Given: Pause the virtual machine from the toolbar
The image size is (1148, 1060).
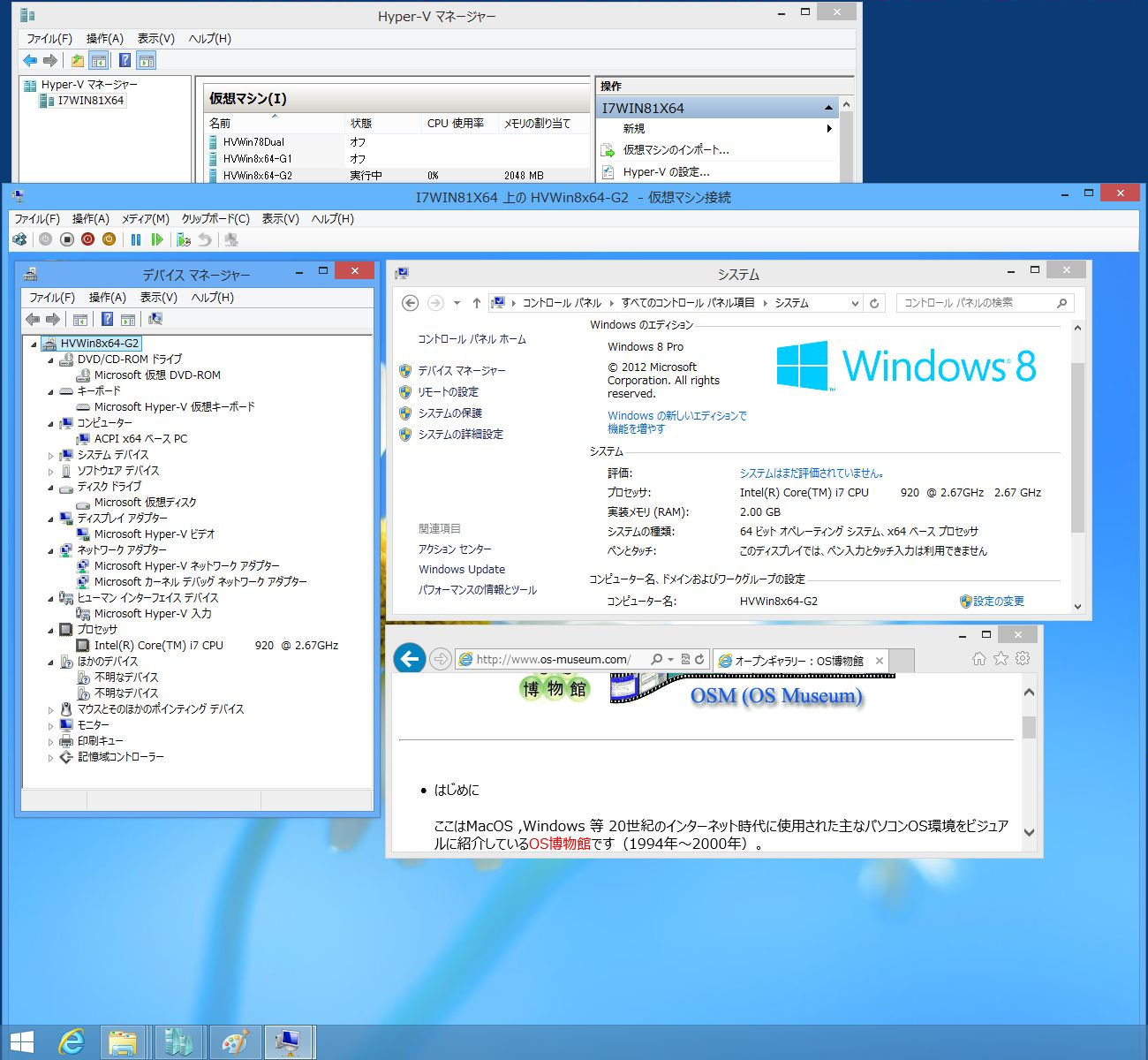Looking at the screenshot, I should click(136, 239).
